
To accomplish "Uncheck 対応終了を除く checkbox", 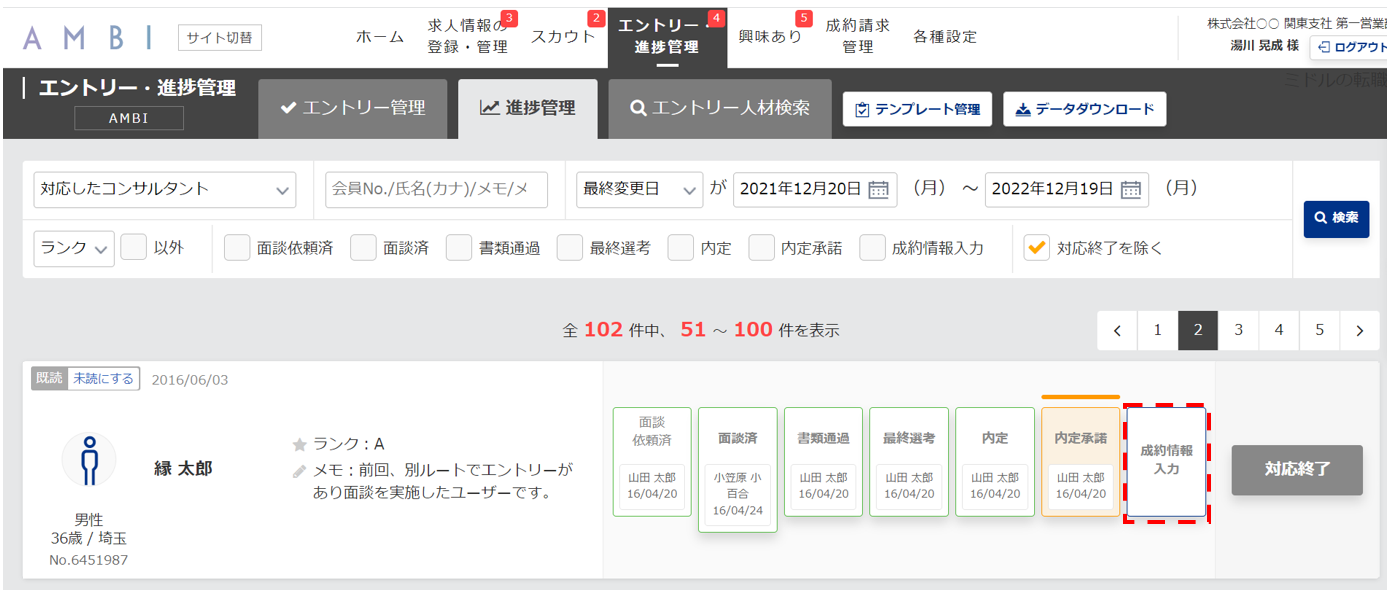I will pos(1037,247).
